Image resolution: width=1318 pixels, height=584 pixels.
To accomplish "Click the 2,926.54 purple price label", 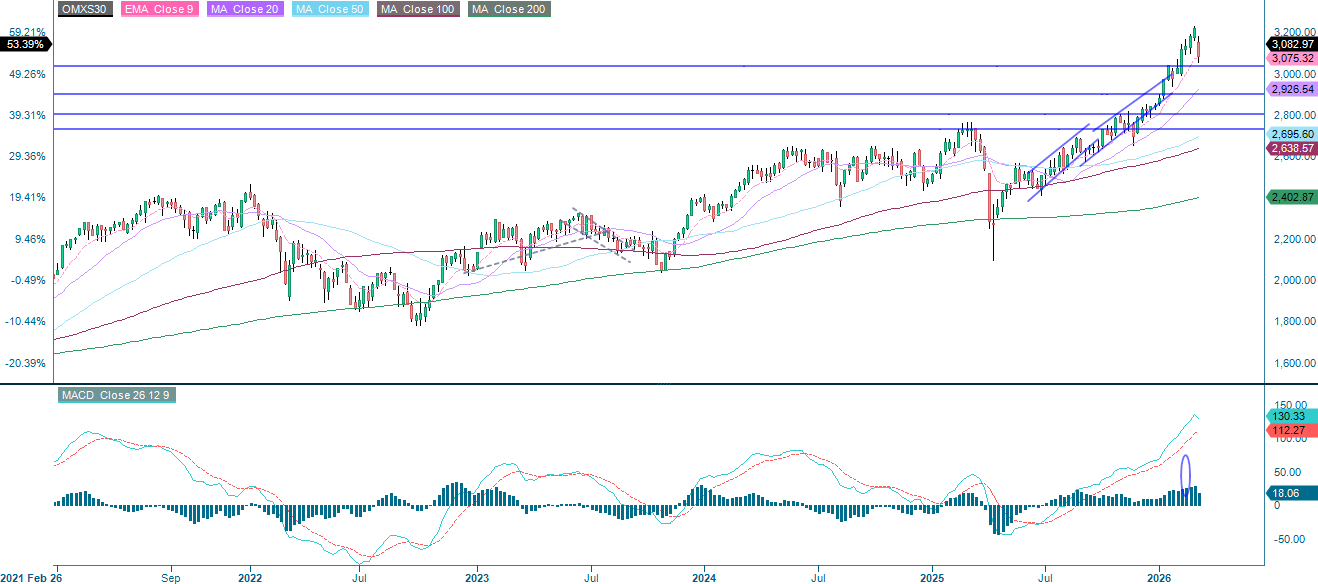I will 1290,89.
